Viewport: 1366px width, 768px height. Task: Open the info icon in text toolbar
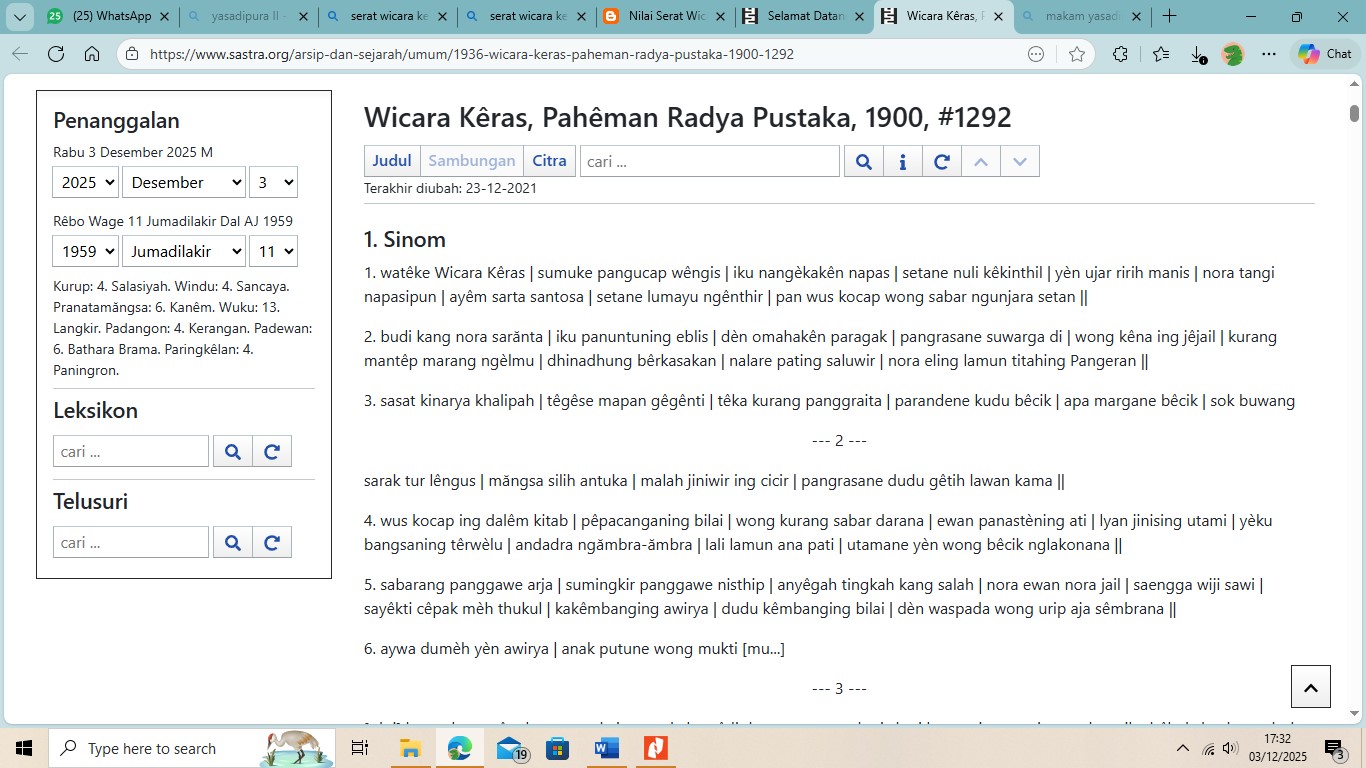[x=903, y=161]
